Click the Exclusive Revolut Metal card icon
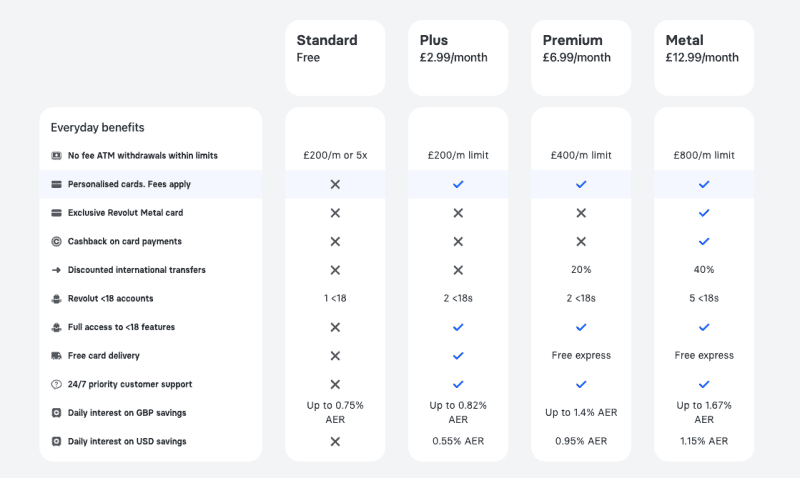 click(57, 213)
